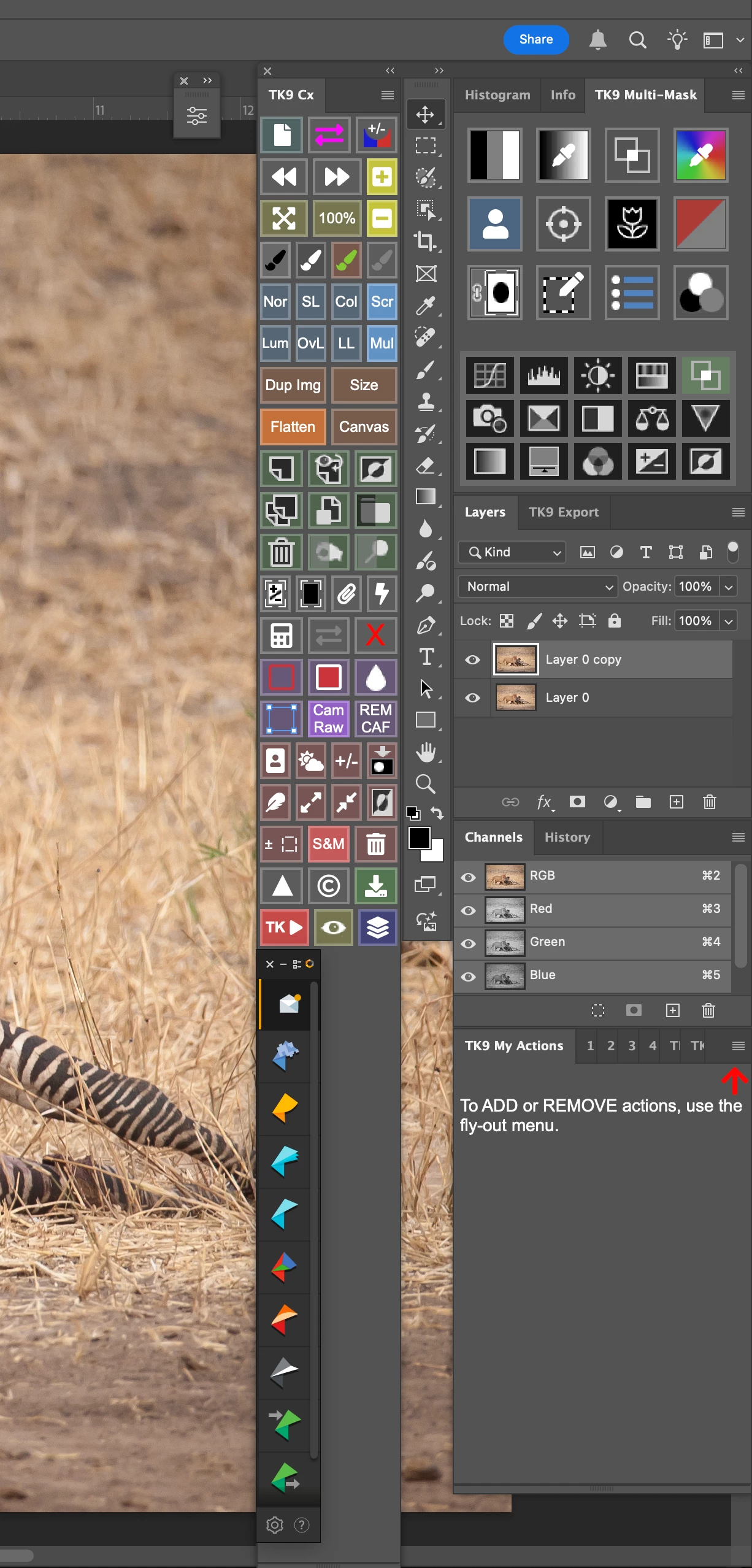This screenshot has width=752, height=1568.
Task: Open the Channels panel flyout menu
Action: pos(739,837)
